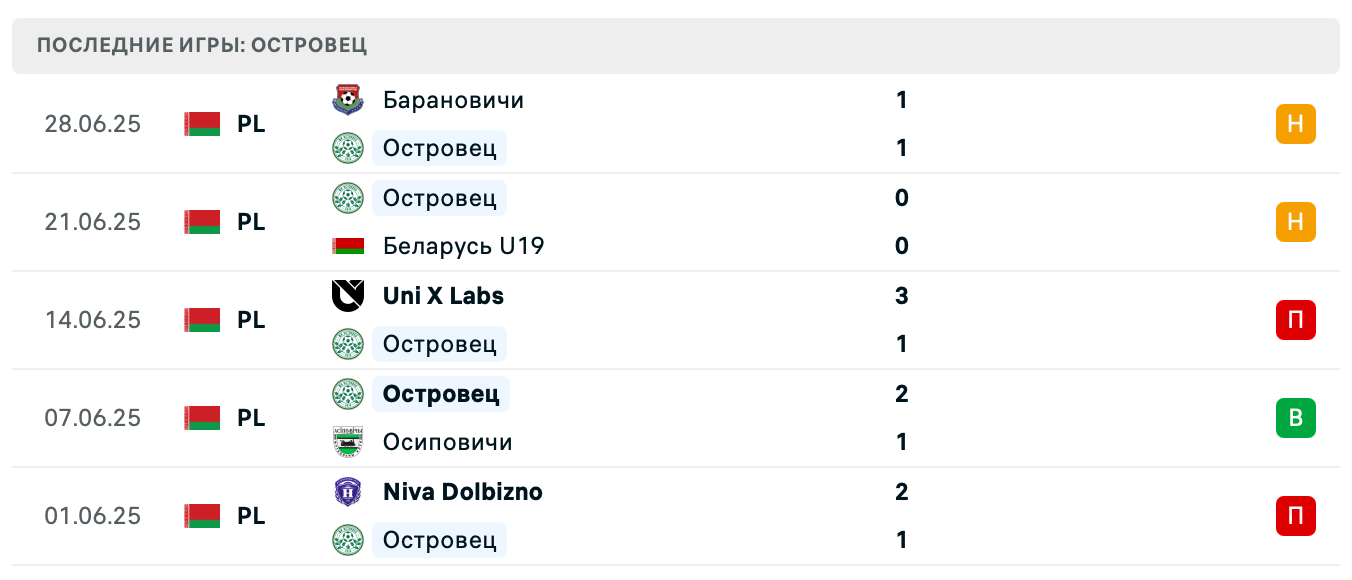Click the Барановичи club crest icon
Screen dimensions: 1352x580
click(x=348, y=100)
